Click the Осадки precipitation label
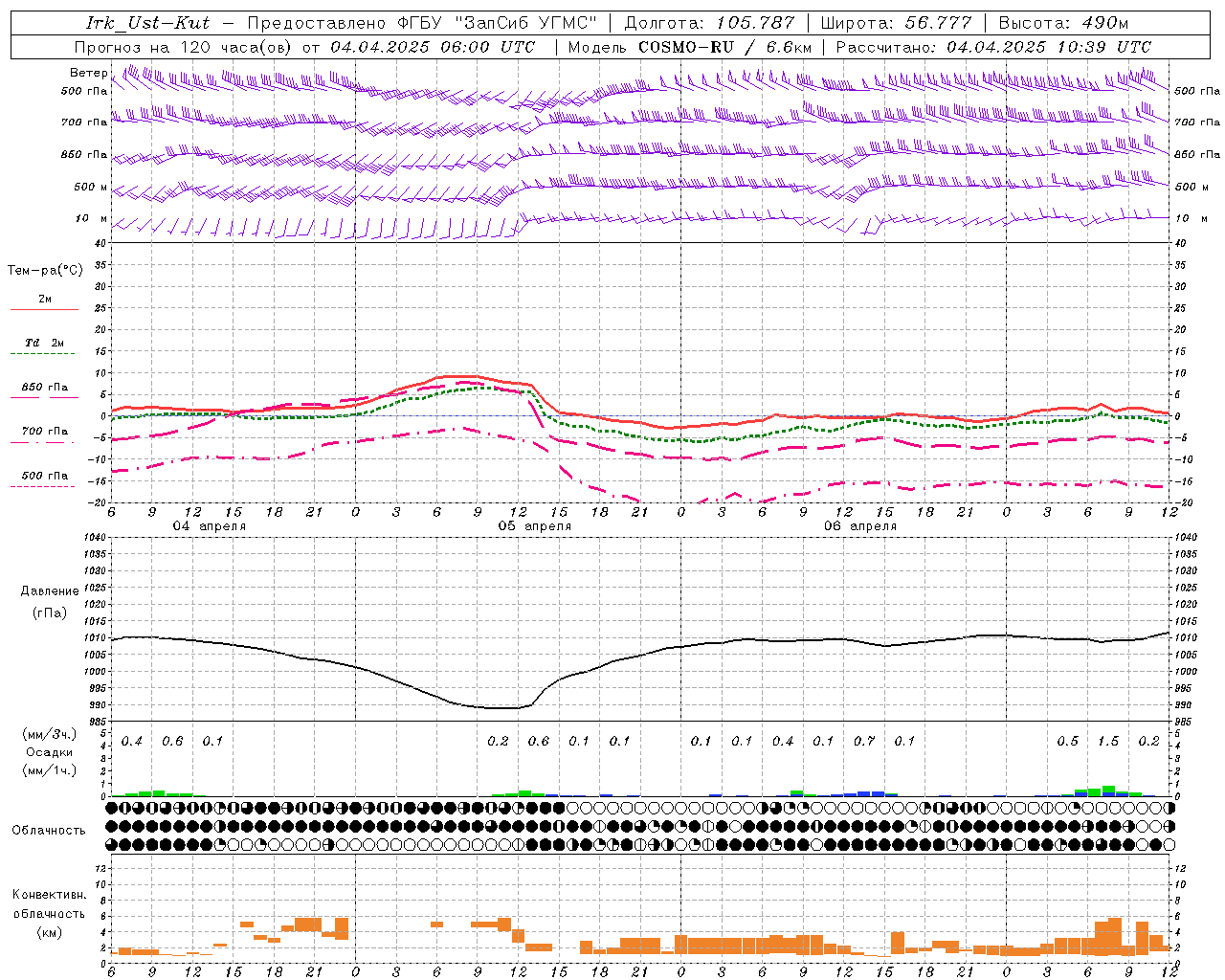The height and width of the screenshot is (980, 1225). pos(50,752)
